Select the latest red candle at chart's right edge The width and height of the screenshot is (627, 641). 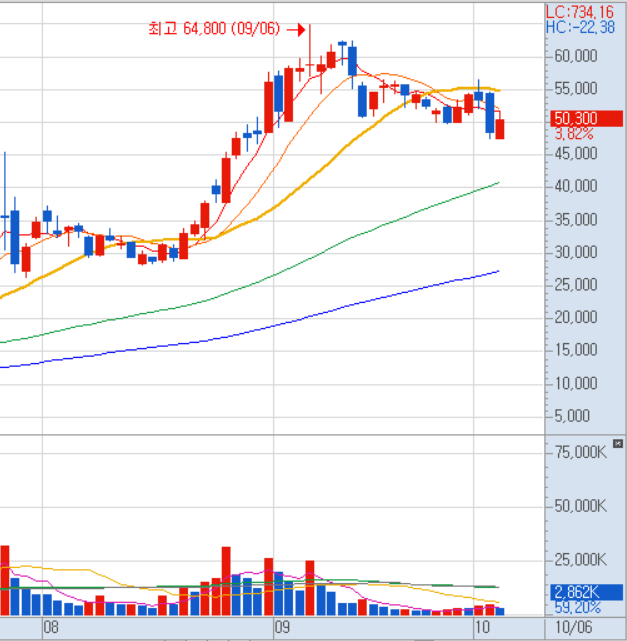click(499, 129)
